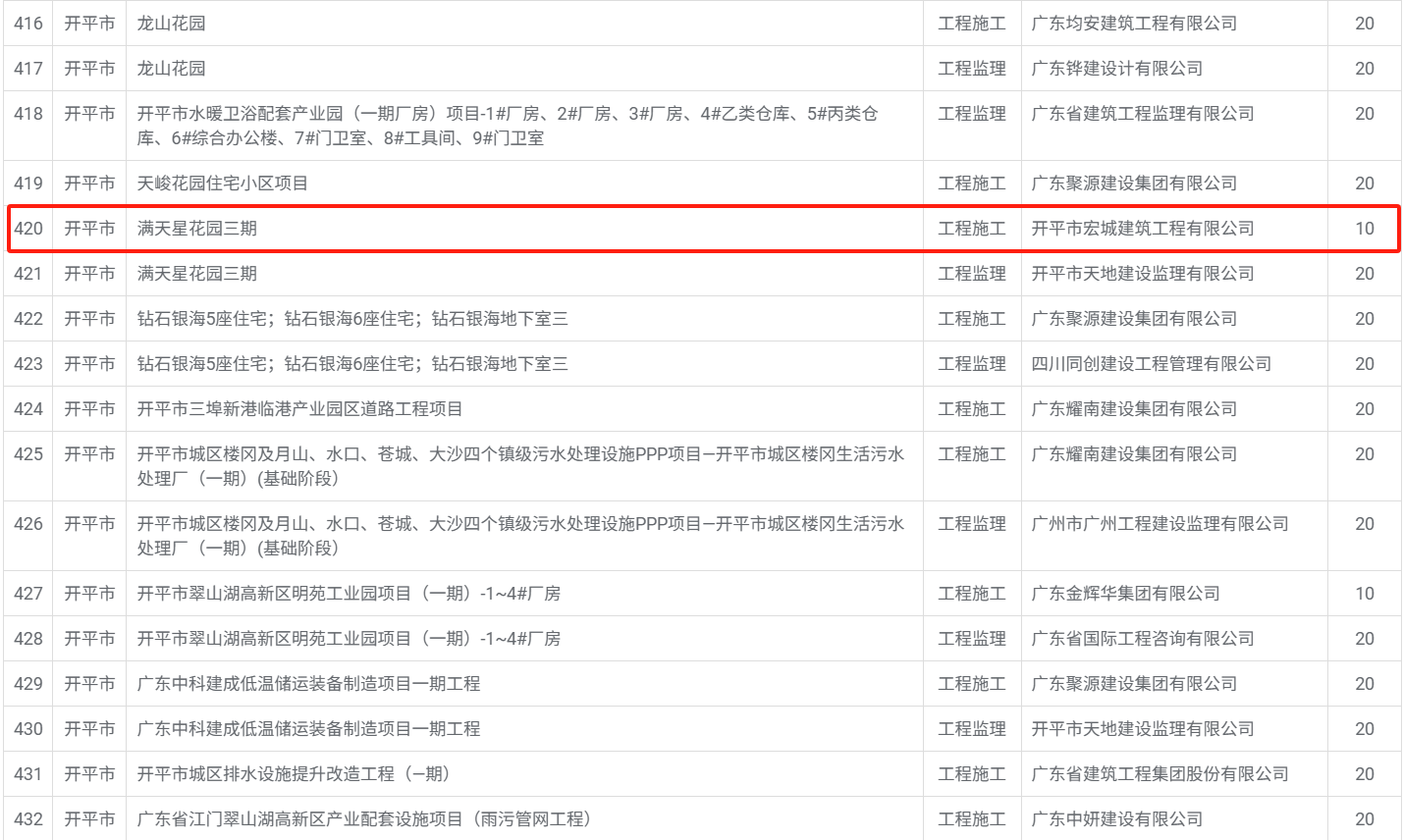Image resolution: width=1403 pixels, height=840 pixels.
Task: Select "开平市城区排水设施提升改造工程" project name
Action: click(295, 774)
